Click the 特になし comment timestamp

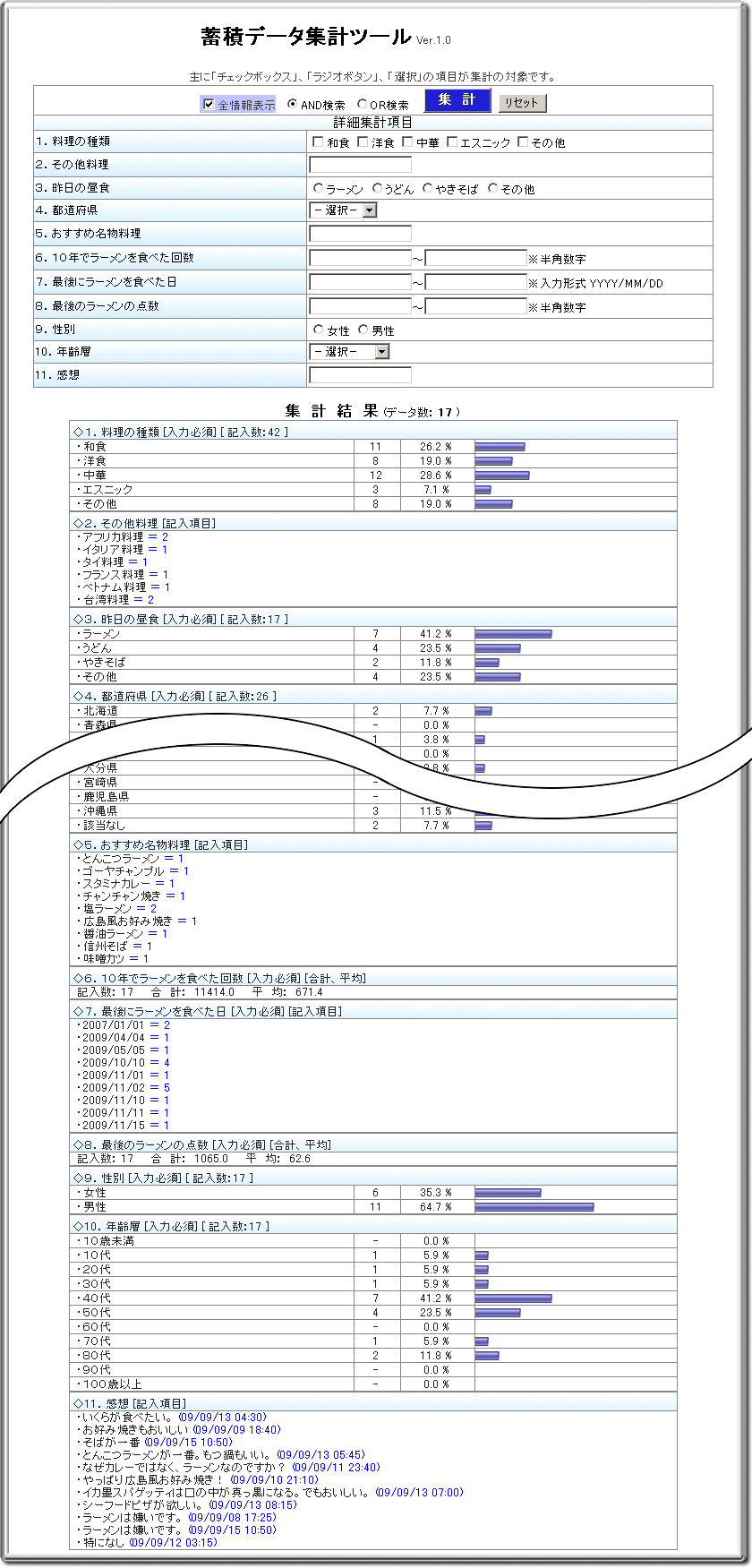click(x=174, y=1542)
